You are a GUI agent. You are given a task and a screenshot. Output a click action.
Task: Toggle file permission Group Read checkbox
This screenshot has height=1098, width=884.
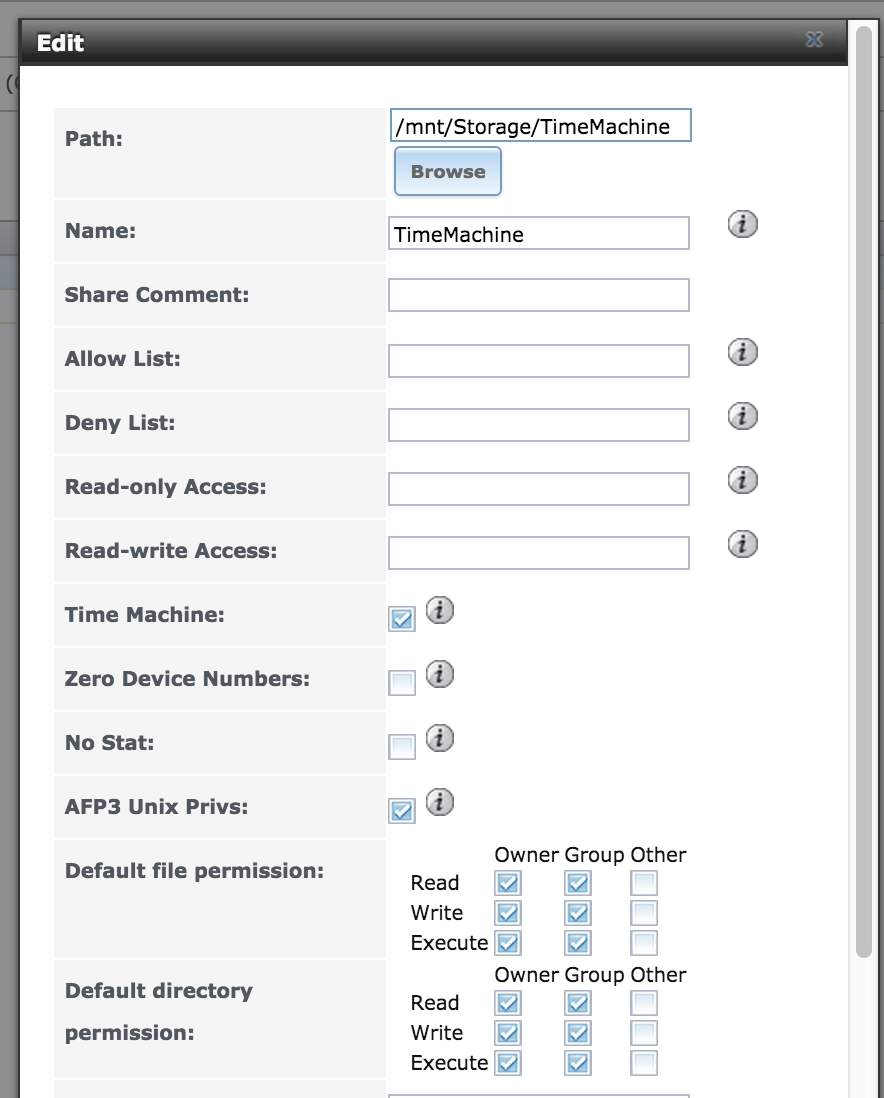(578, 883)
